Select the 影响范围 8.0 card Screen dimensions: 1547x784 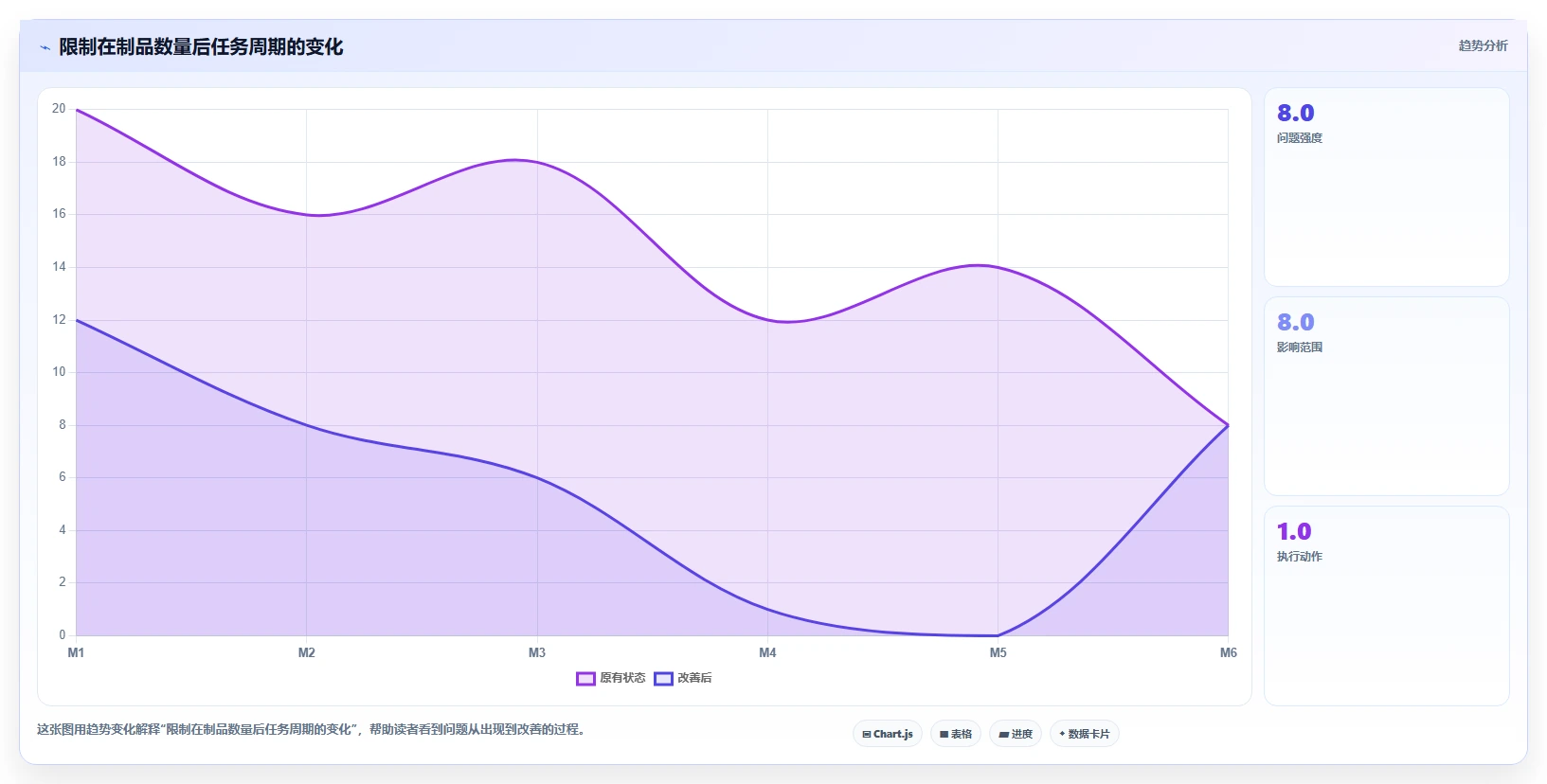1386,396
